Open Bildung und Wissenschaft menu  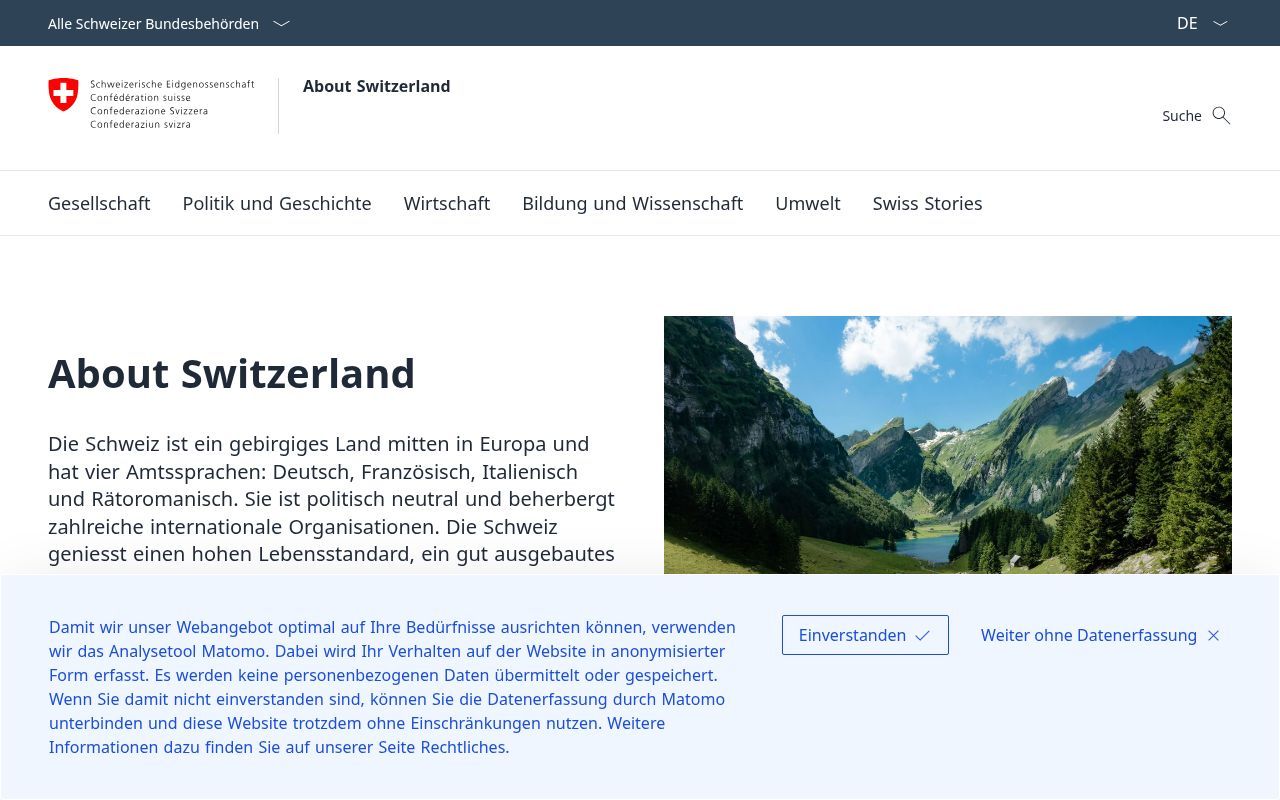click(x=632, y=203)
